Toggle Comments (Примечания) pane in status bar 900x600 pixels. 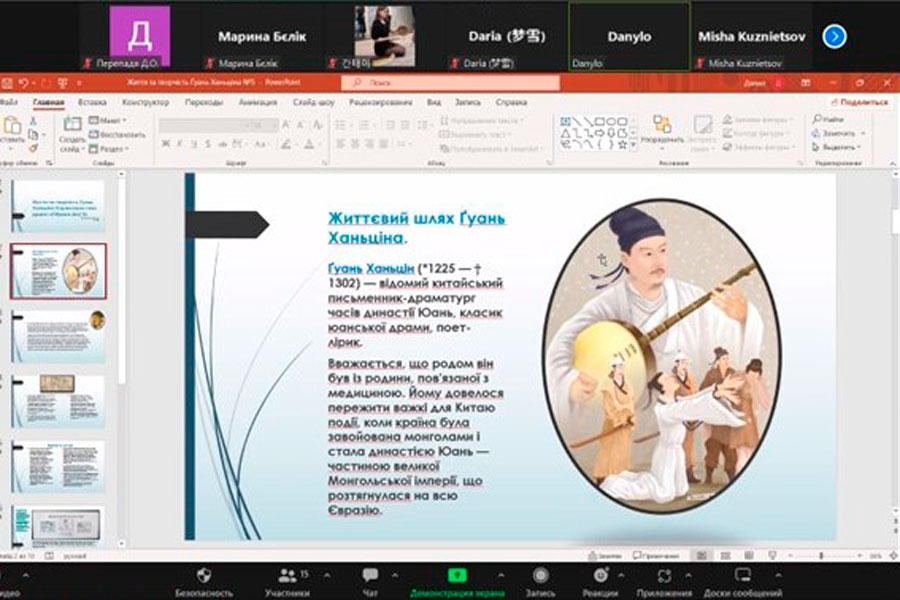click(657, 555)
